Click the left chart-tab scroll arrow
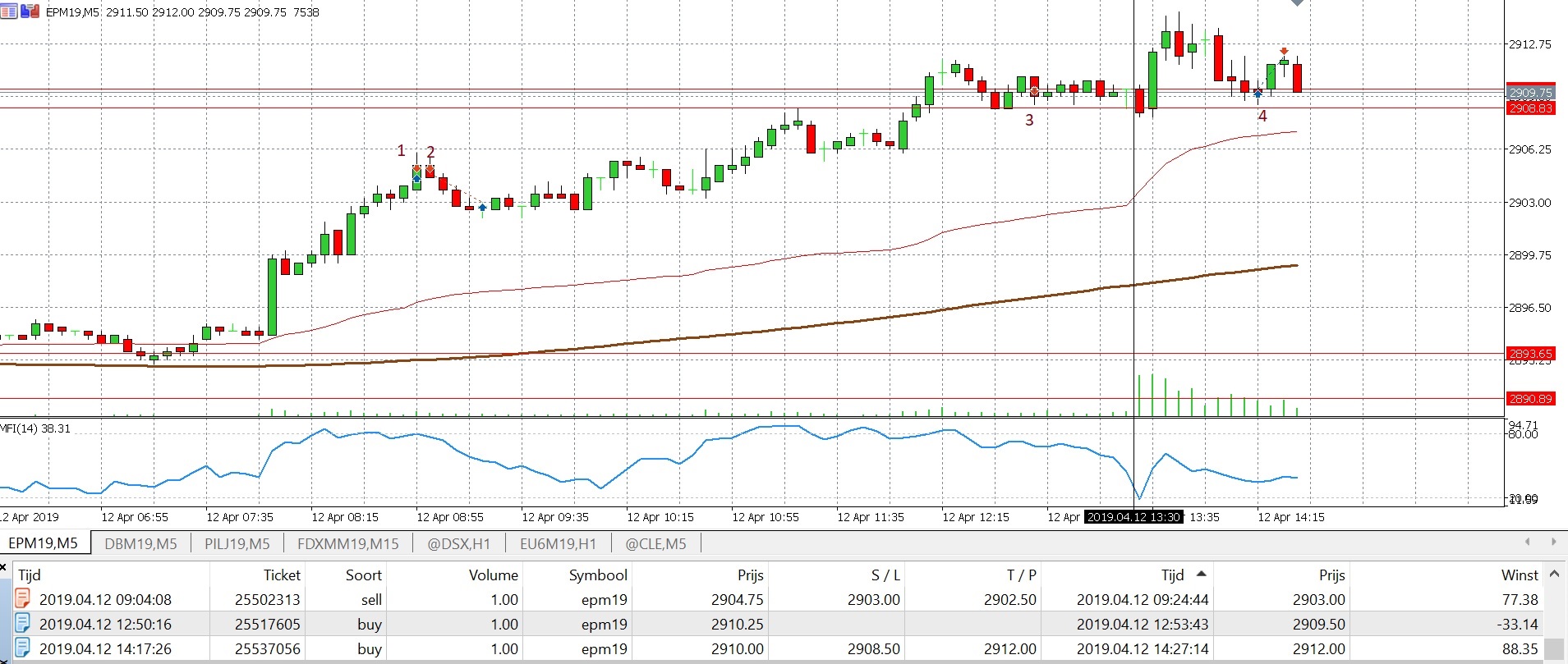This screenshot has height=664, width=1568. click(x=1527, y=542)
